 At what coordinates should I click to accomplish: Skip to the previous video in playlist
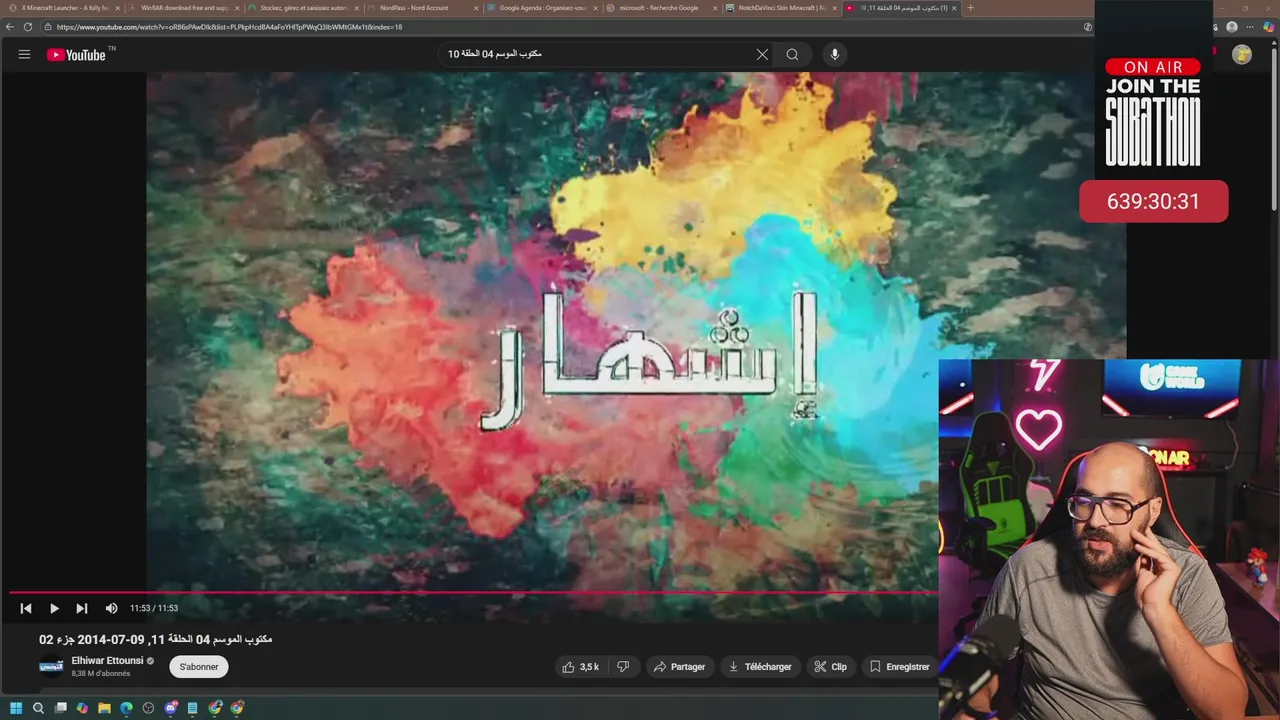click(26, 608)
